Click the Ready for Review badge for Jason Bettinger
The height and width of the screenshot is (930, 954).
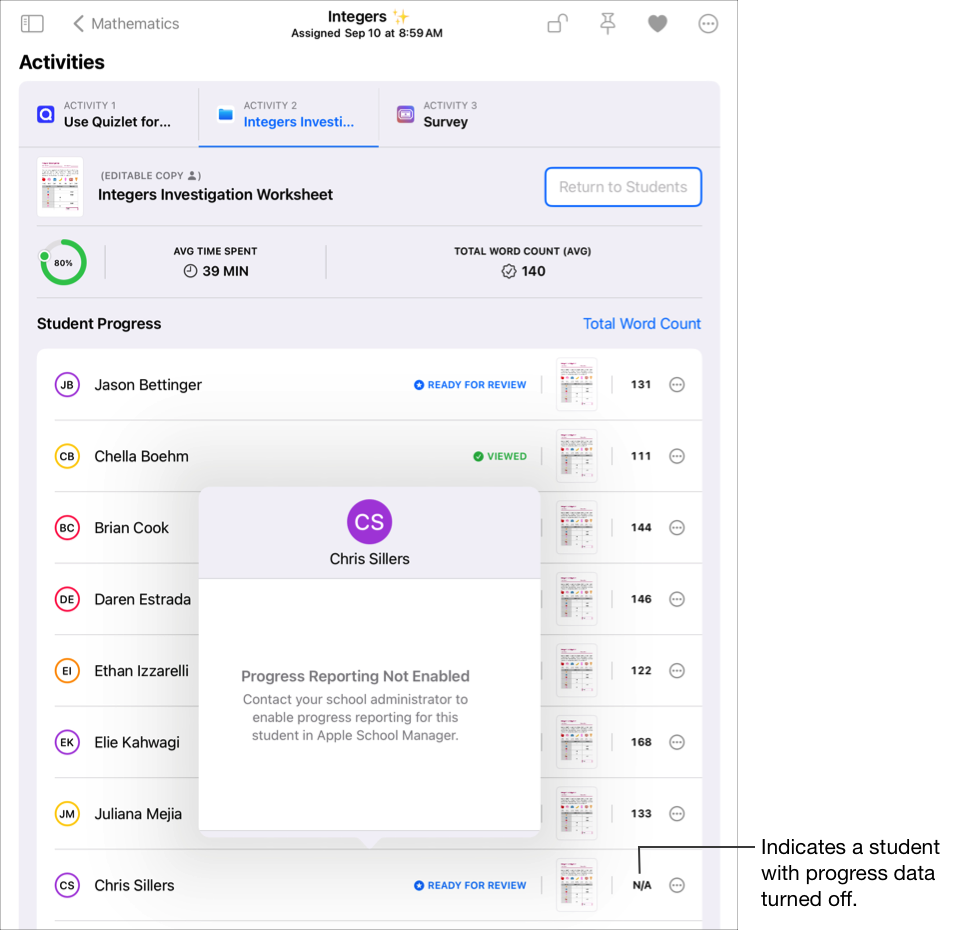click(x=469, y=384)
